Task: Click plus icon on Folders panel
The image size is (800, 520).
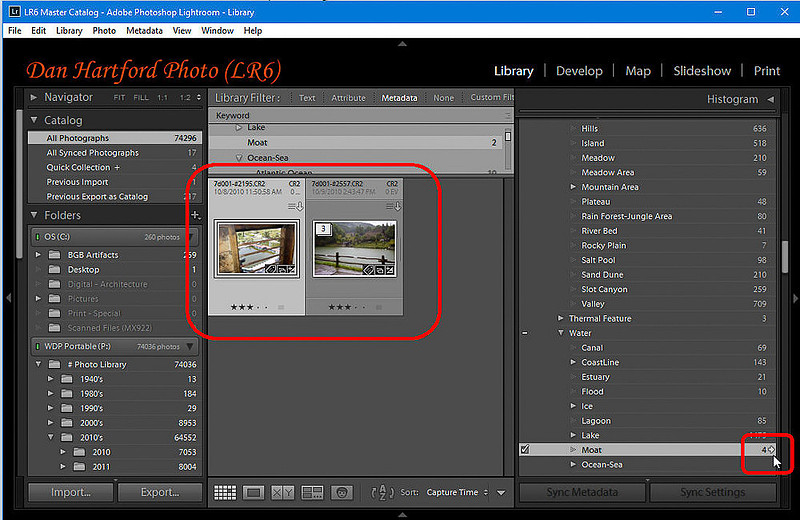Action: point(195,215)
